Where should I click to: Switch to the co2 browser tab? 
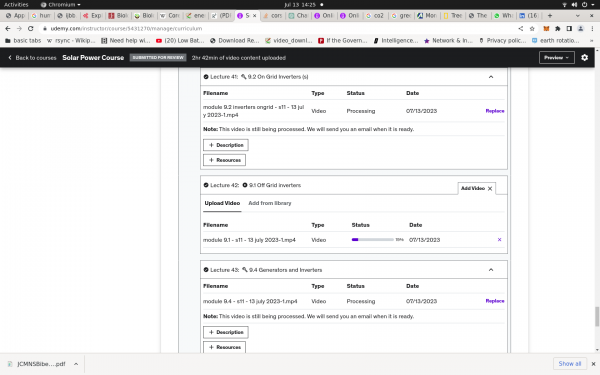point(375,16)
